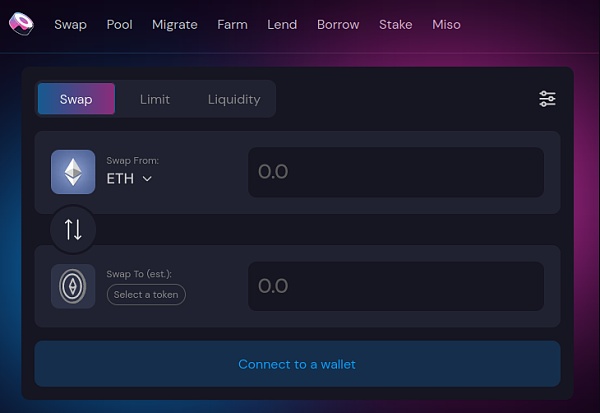Click the ETH token symbol label

[x=120, y=179]
